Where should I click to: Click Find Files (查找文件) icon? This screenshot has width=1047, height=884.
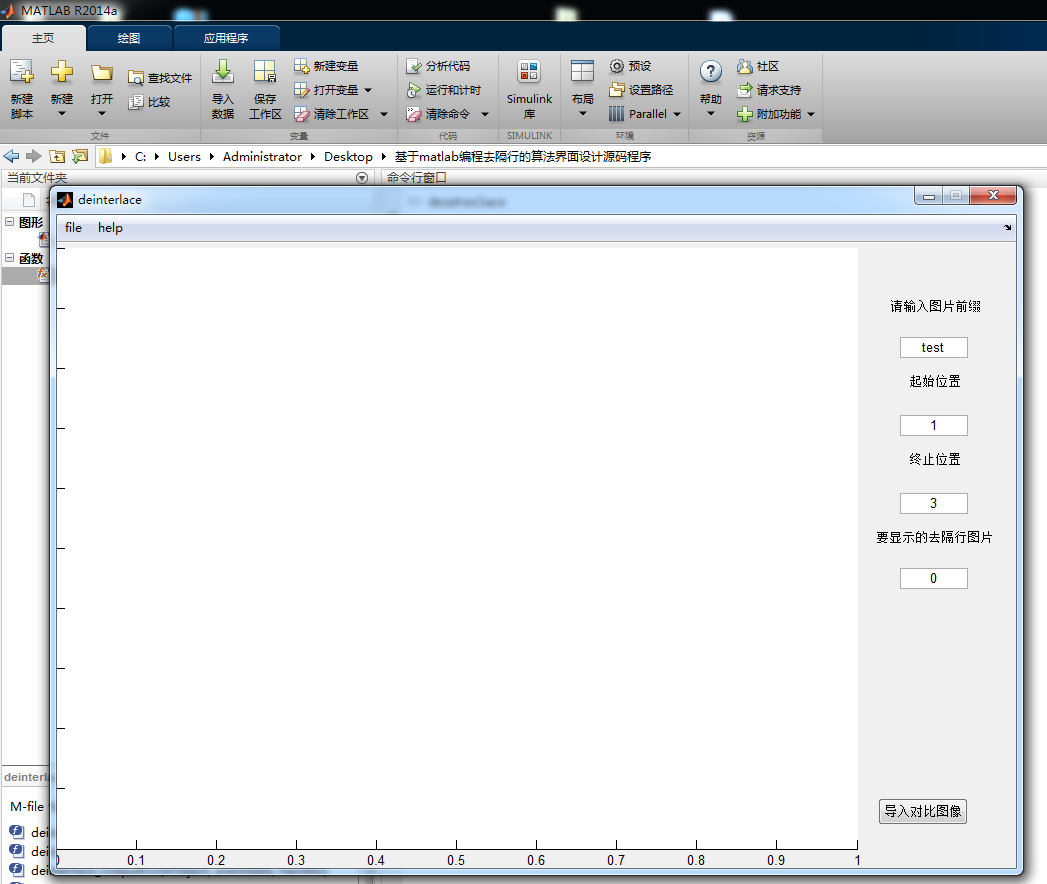point(136,78)
